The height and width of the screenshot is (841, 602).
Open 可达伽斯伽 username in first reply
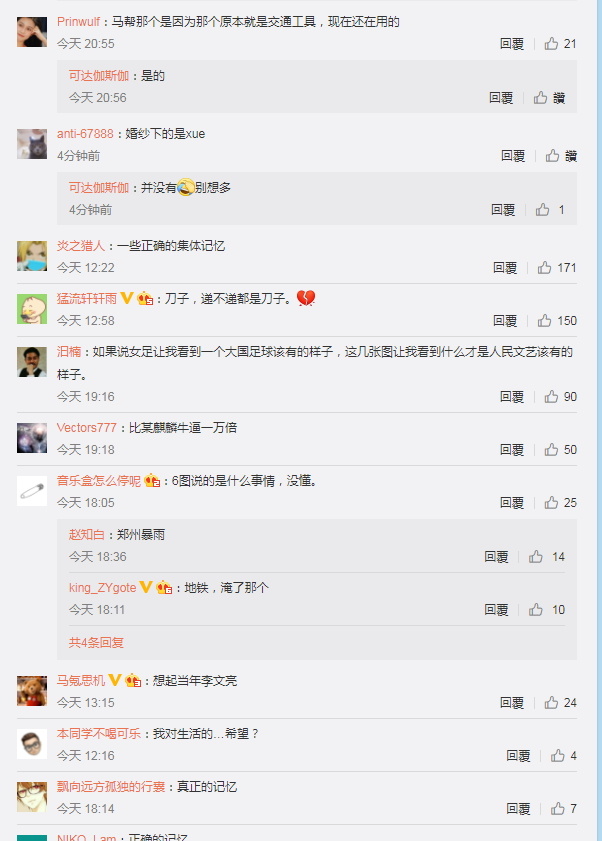[x=99, y=76]
